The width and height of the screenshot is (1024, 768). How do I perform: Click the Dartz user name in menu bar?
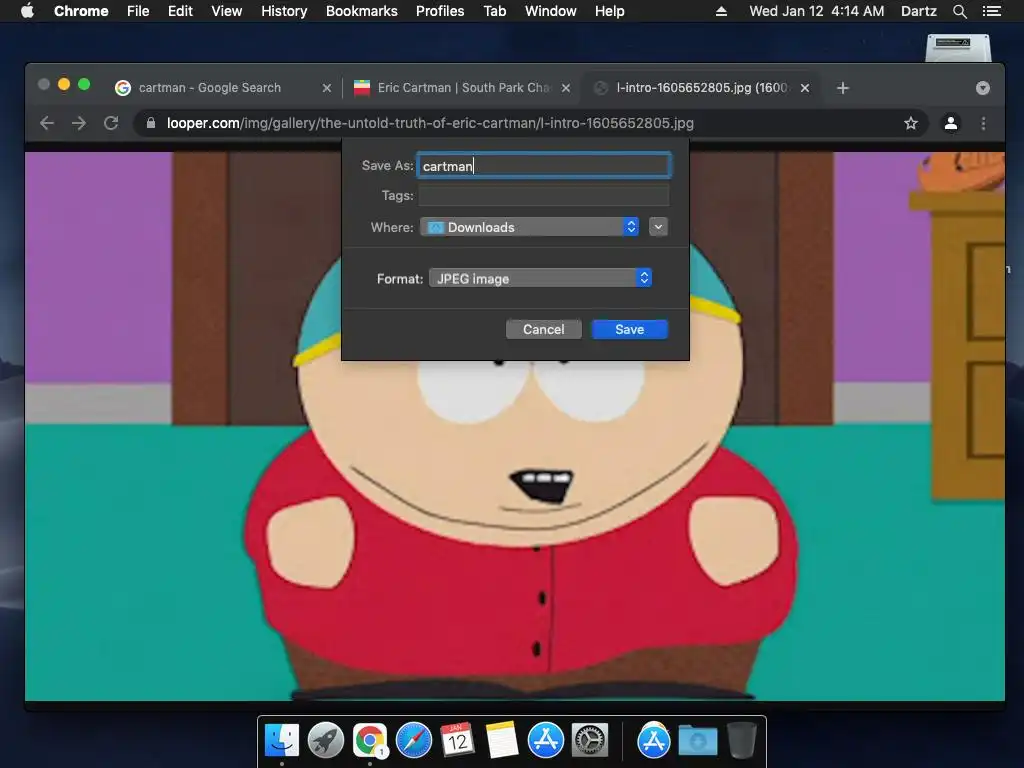pyautogui.click(x=918, y=11)
